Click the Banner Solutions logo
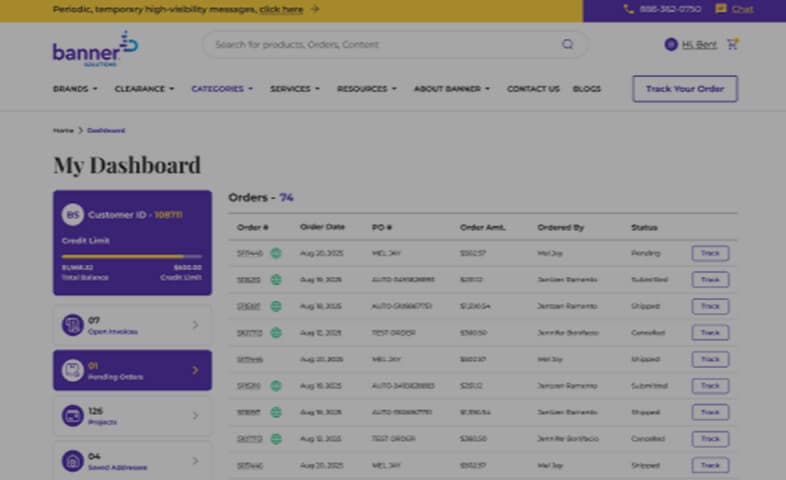The width and height of the screenshot is (786, 480). [94, 48]
